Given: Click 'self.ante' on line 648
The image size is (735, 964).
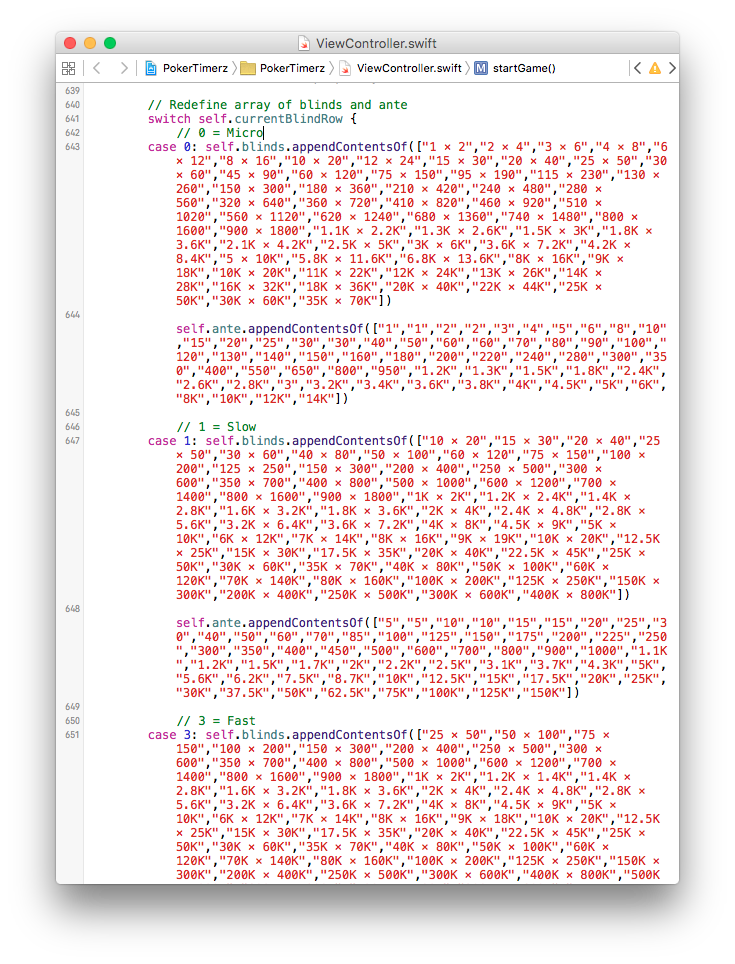Looking at the screenshot, I should click(209, 623).
